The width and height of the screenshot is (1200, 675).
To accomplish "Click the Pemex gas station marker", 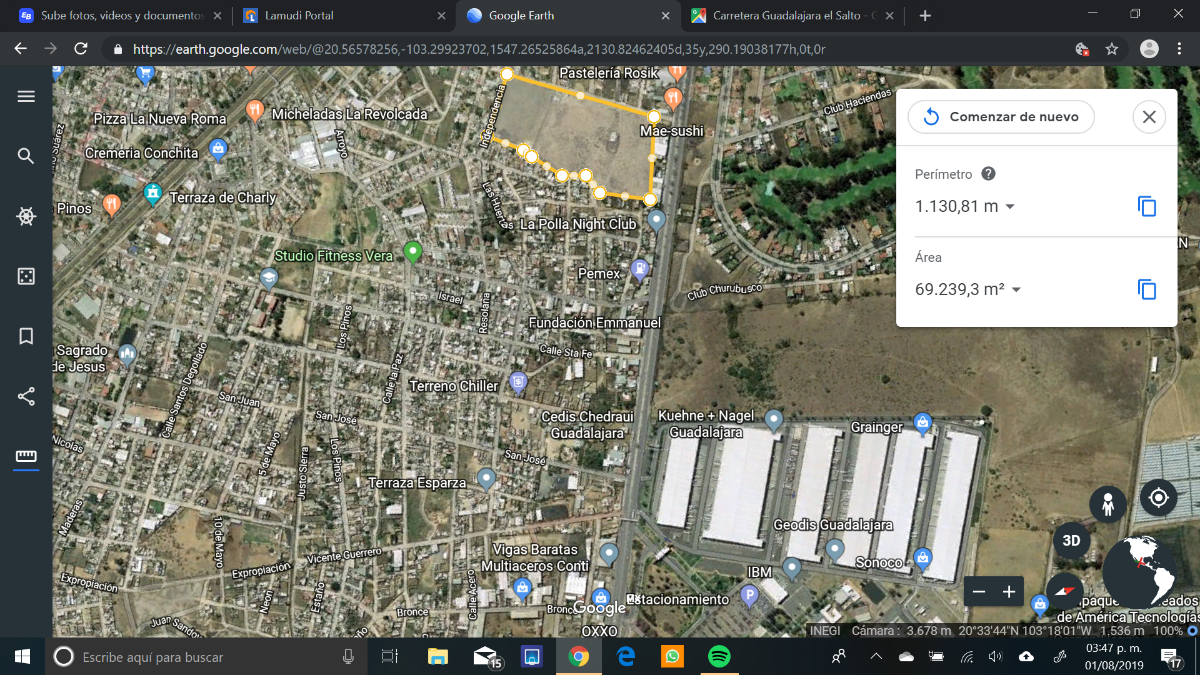I will coord(640,270).
